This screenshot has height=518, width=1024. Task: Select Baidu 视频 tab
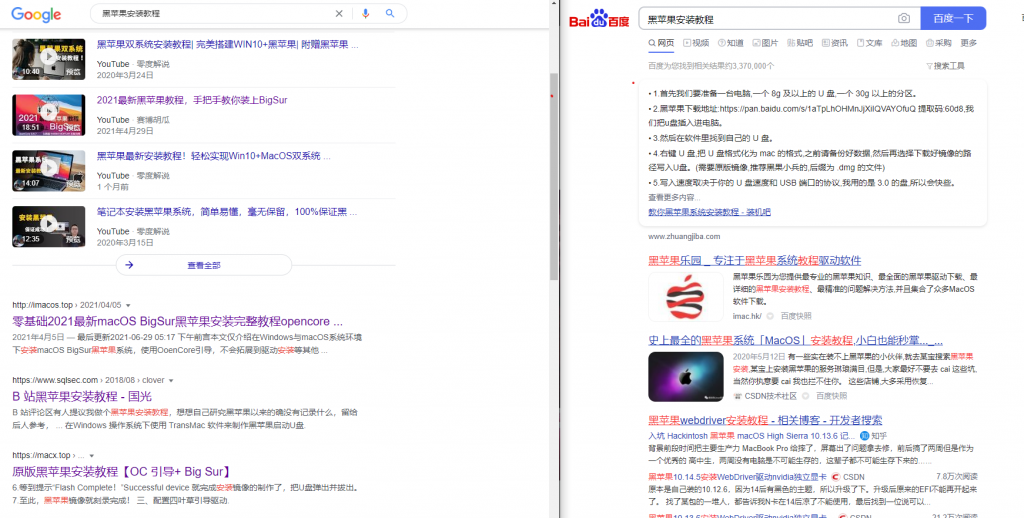tap(696, 43)
